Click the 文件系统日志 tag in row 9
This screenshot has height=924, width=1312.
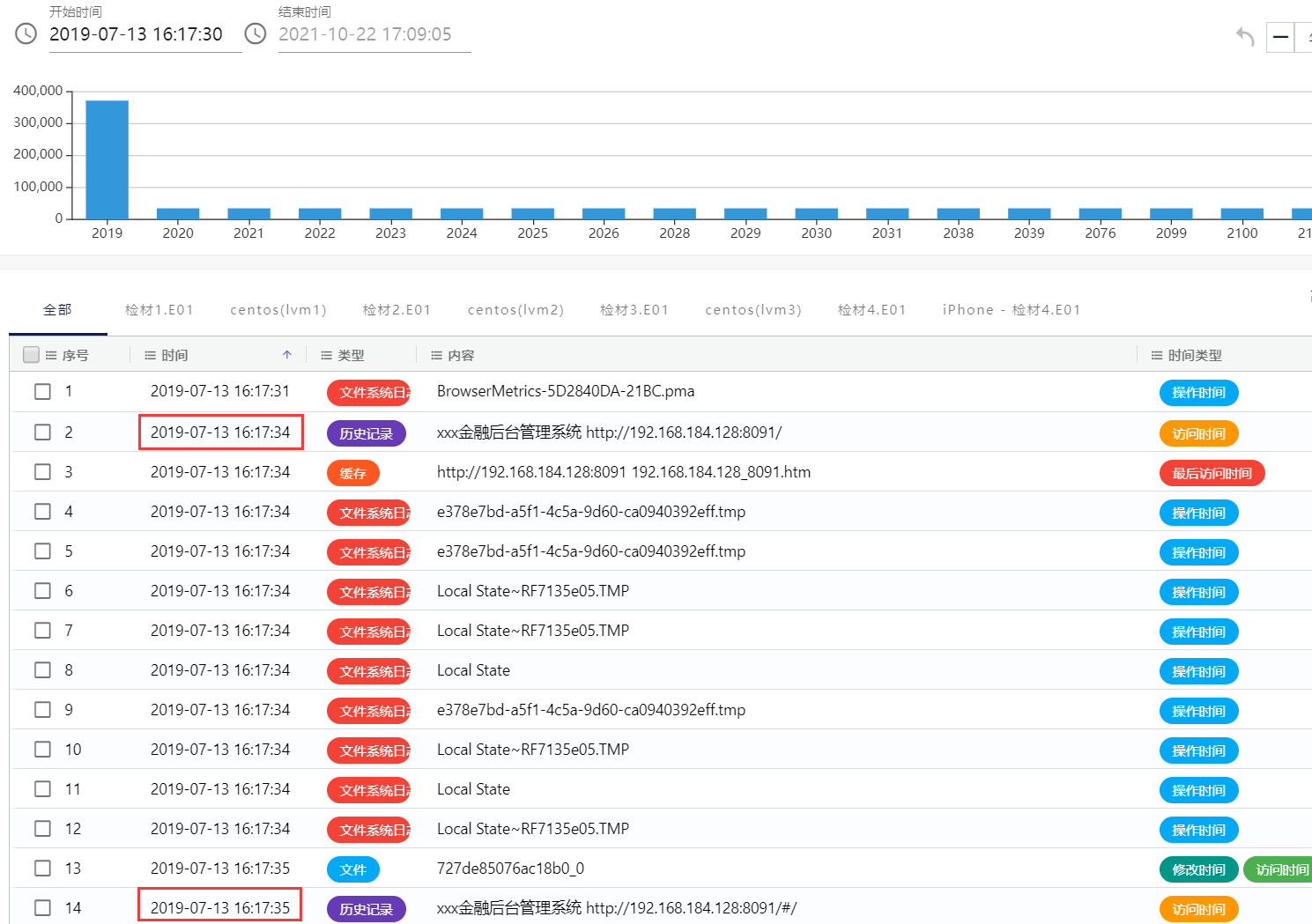(369, 711)
